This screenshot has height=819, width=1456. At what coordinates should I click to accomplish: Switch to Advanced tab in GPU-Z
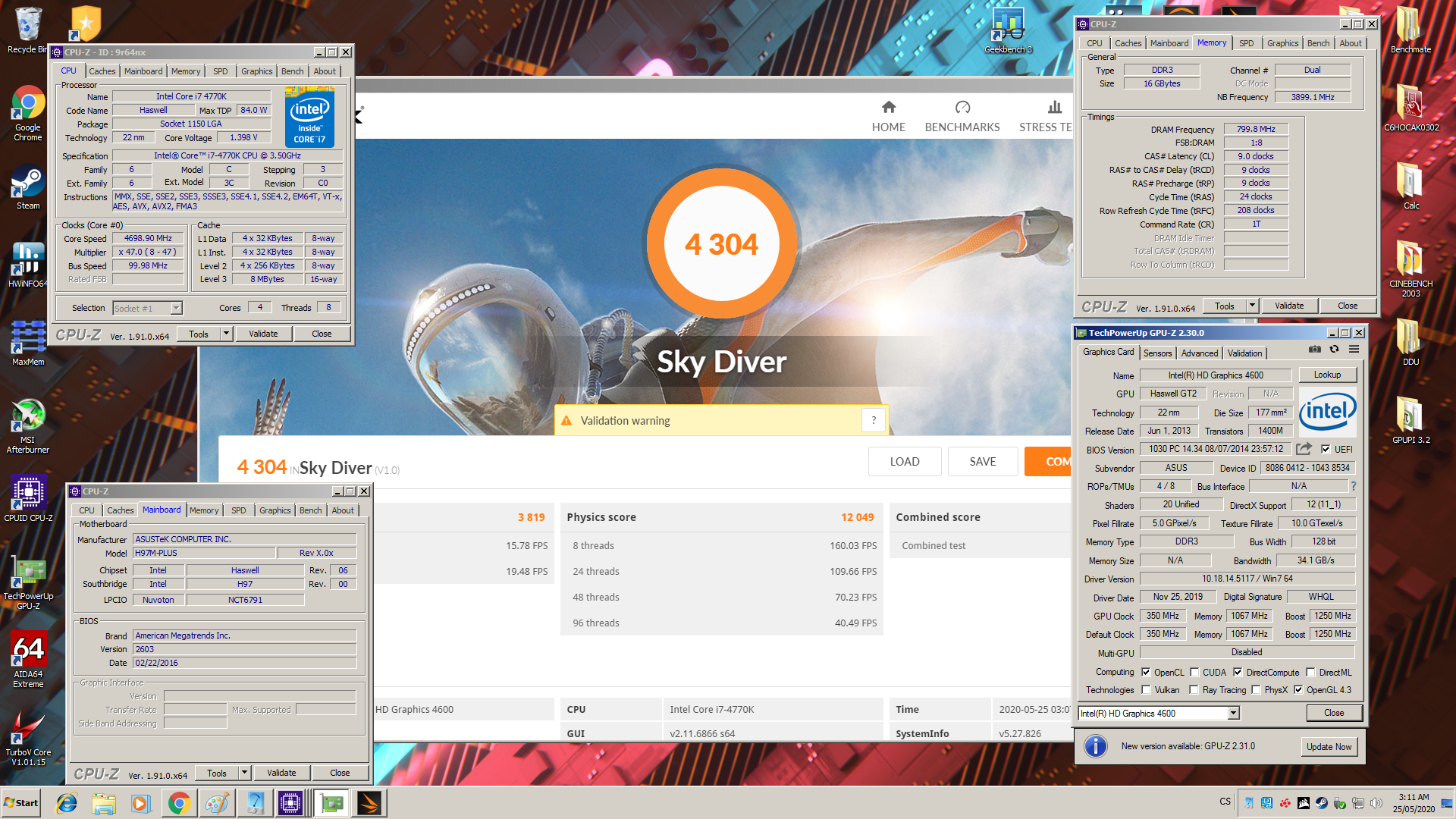[x=1200, y=353]
